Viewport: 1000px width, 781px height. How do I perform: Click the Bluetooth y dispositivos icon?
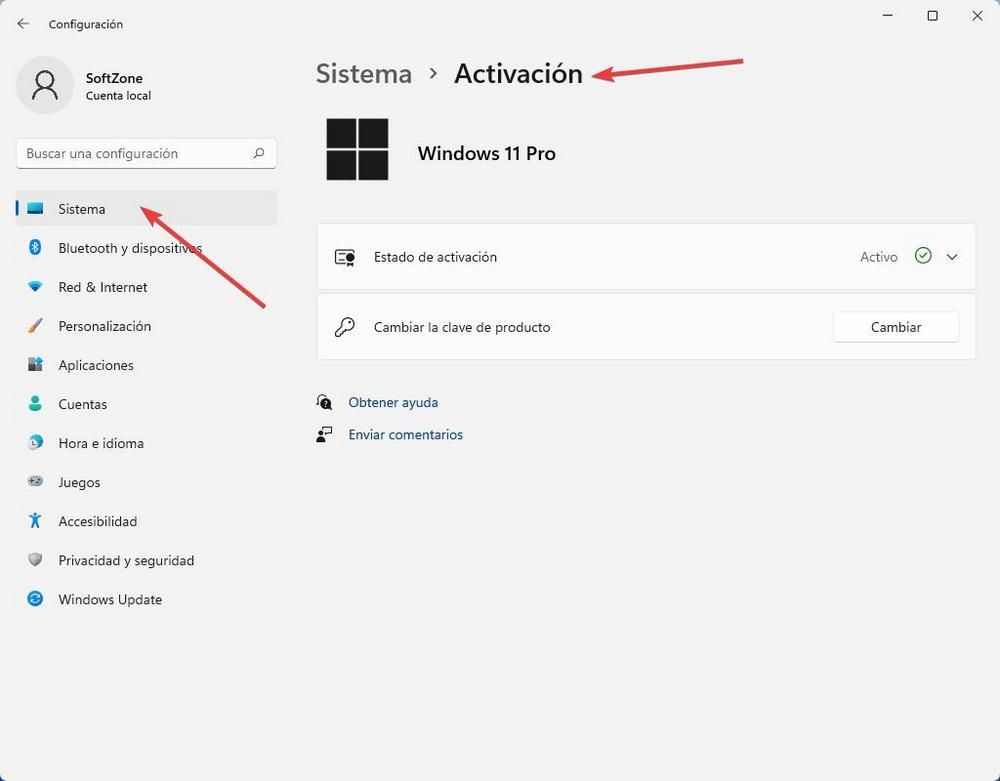35,247
